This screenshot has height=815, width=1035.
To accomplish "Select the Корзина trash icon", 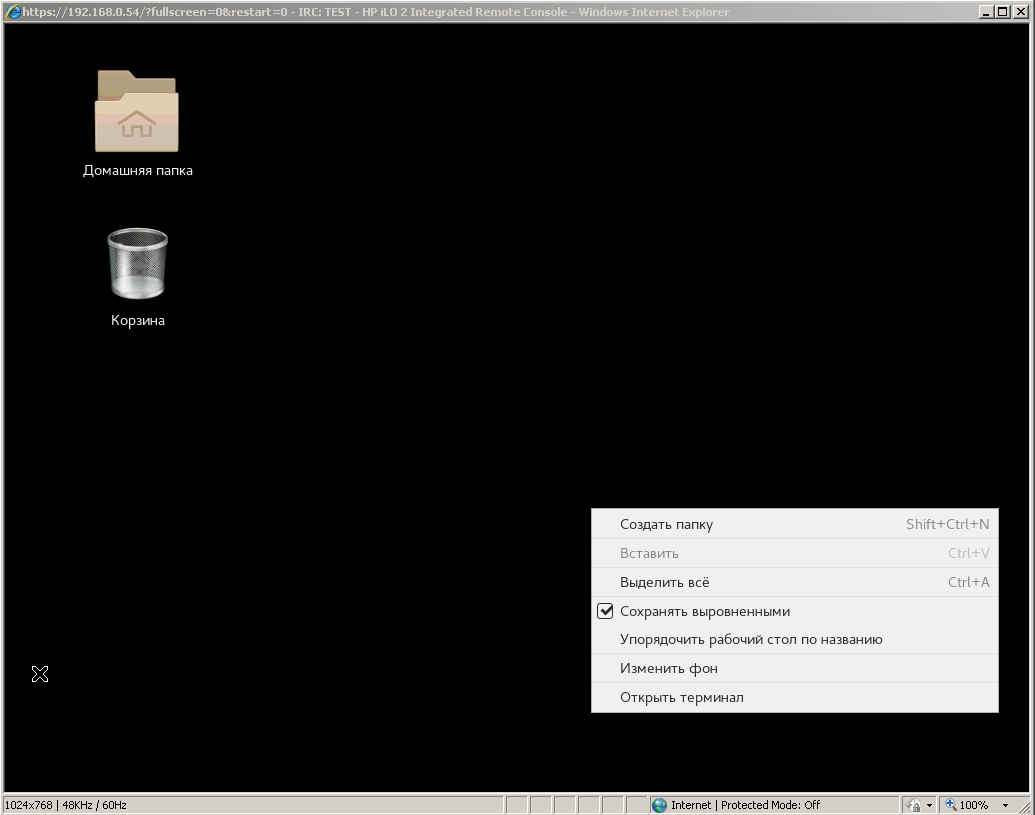I will pyautogui.click(x=137, y=263).
